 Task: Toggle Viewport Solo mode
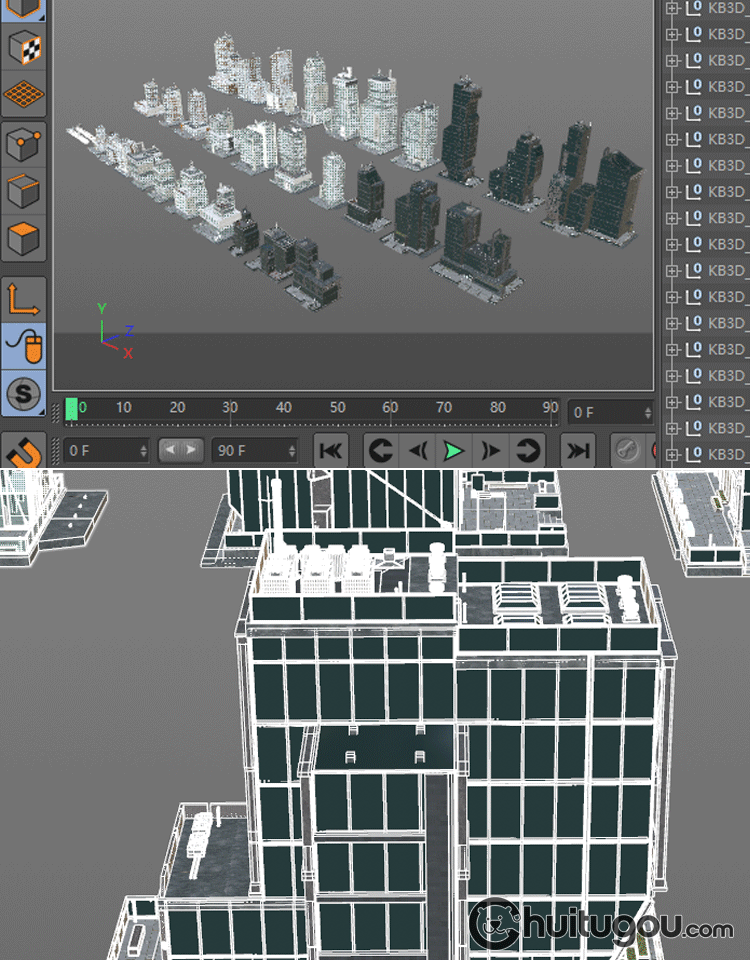[x=24, y=393]
